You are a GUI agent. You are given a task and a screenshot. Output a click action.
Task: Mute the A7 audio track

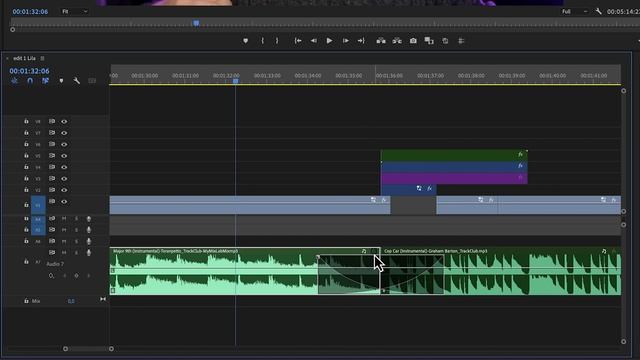64,253
